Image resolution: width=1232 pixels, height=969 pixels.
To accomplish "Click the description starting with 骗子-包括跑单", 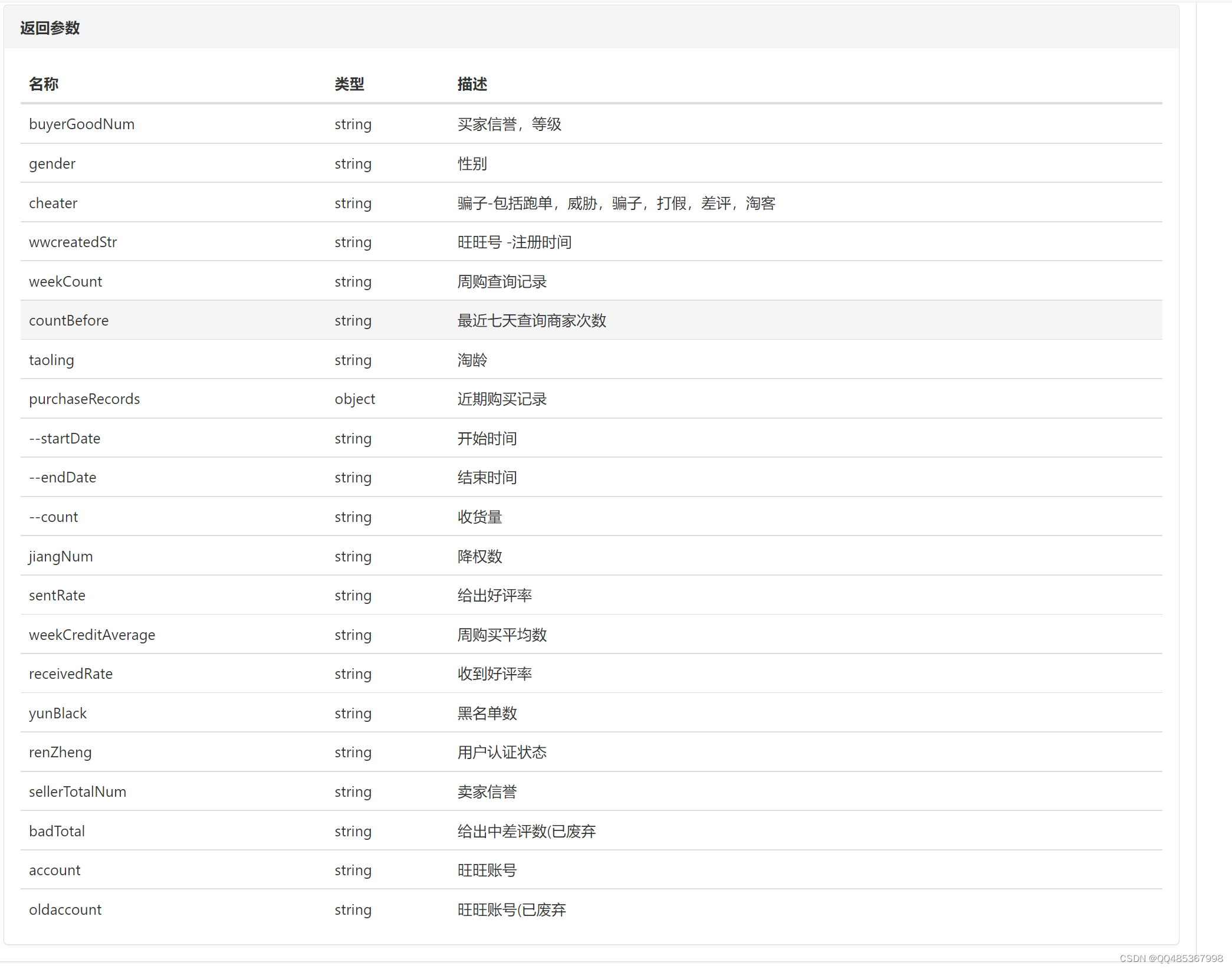I will coord(616,203).
